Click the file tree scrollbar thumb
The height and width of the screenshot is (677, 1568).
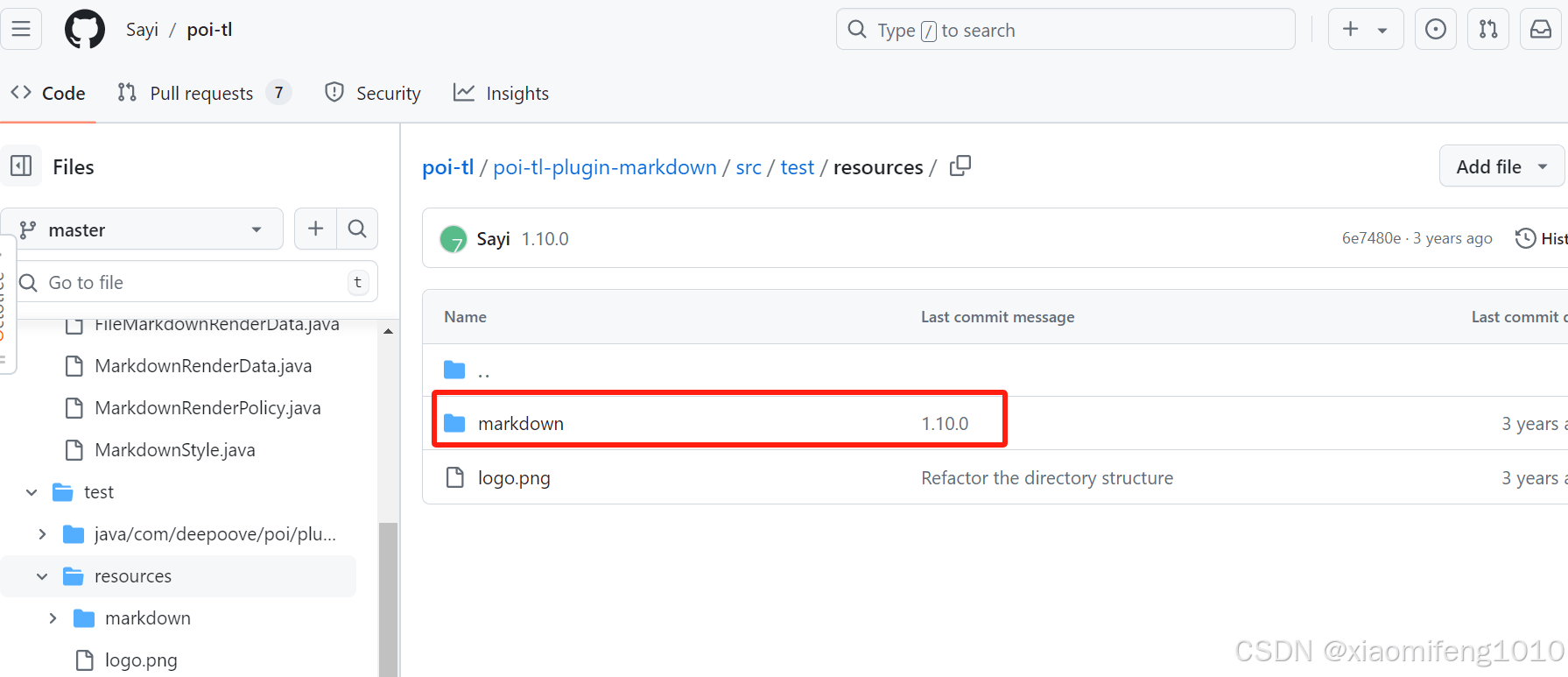point(388,599)
